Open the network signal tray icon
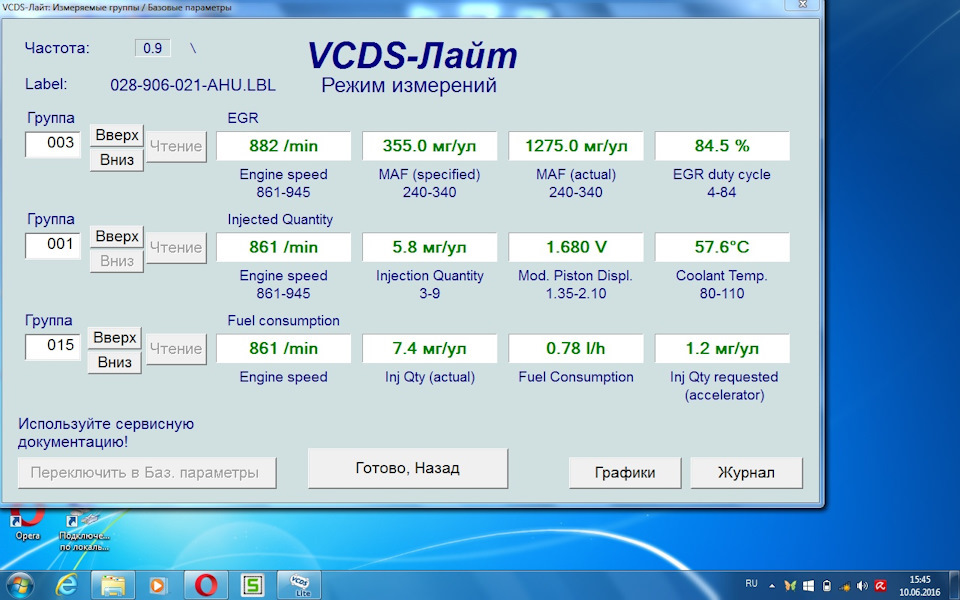This screenshot has height=600, width=960. [x=844, y=586]
